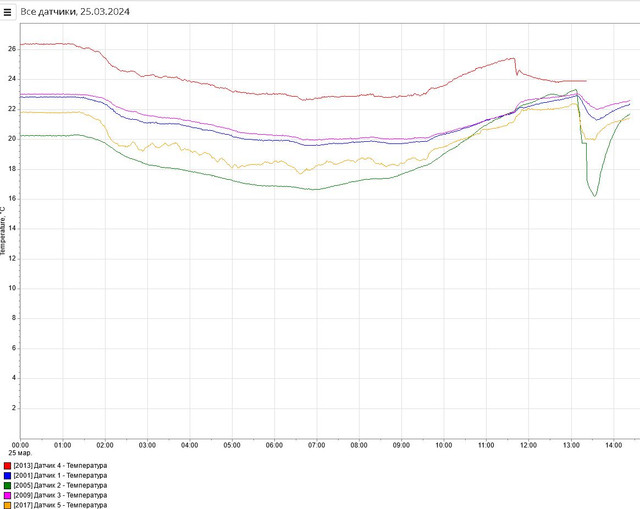The height and width of the screenshot is (509, 640).
Task: Click the 24 value on temperature axis
Action: coord(12,79)
